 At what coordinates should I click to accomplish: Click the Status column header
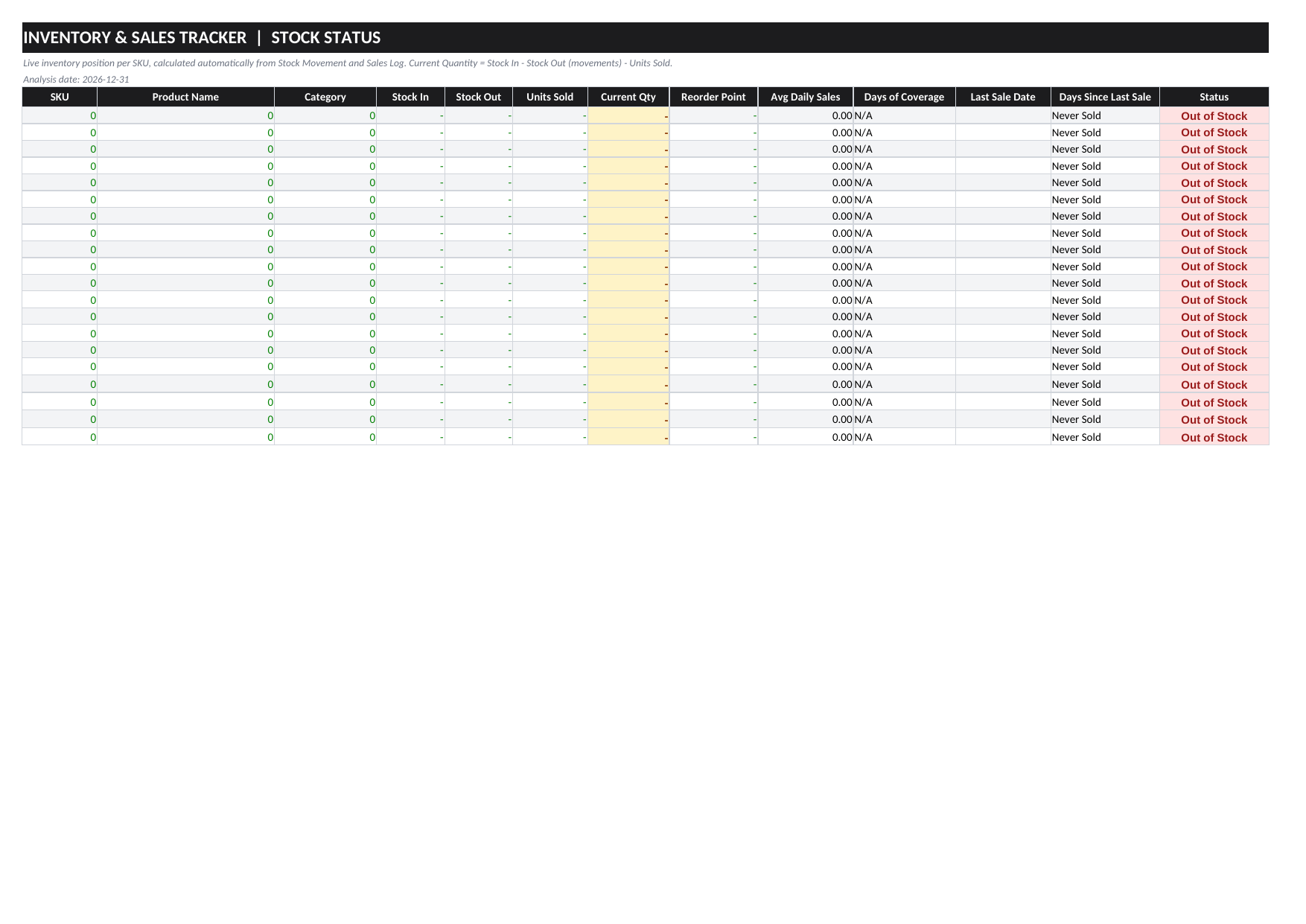(x=1214, y=97)
